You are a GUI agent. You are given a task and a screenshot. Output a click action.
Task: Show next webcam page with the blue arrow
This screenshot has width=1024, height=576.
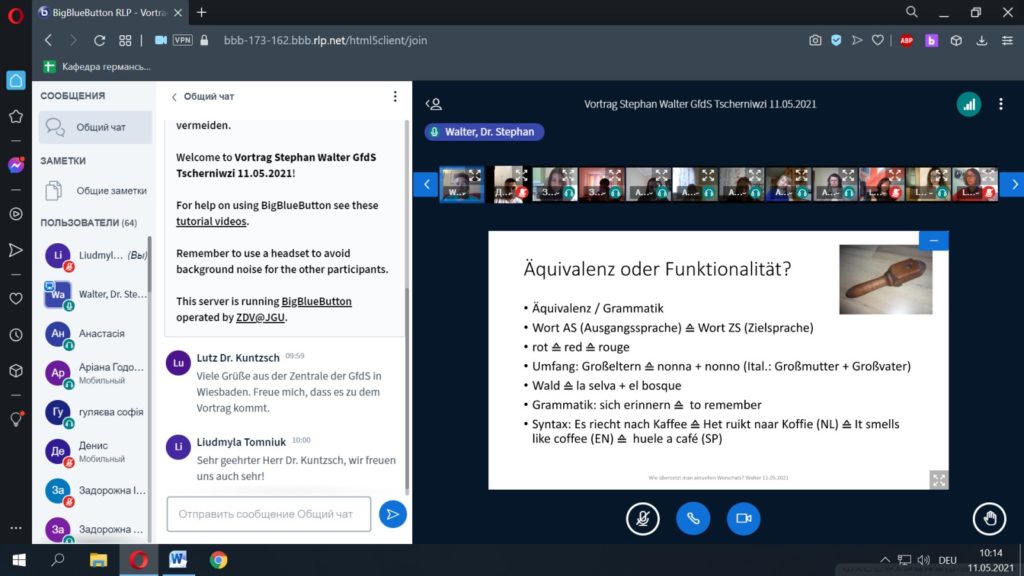(x=1012, y=184)
